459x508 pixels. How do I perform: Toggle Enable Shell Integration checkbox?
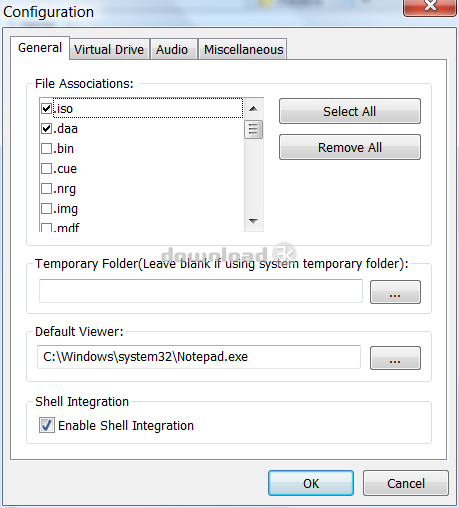click(x=47, y=425)
